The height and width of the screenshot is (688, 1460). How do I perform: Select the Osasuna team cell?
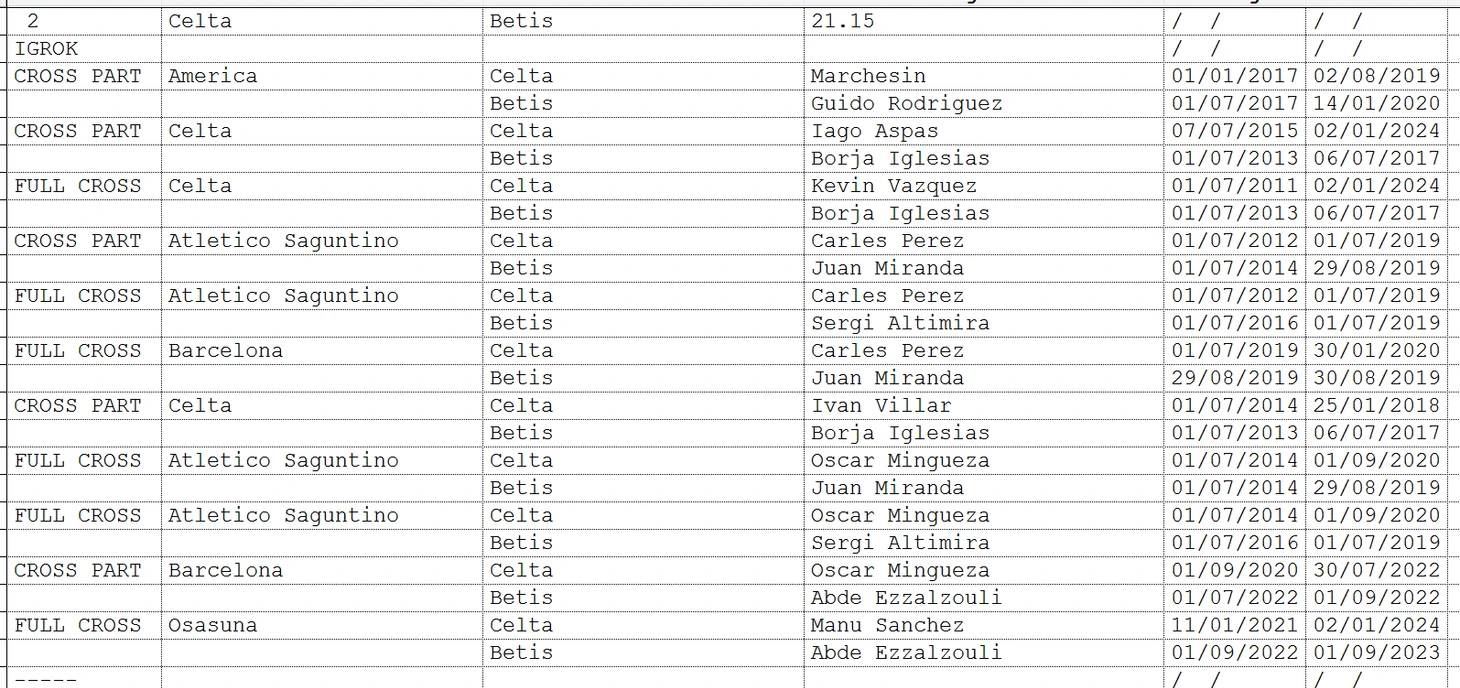coord(322,626)
